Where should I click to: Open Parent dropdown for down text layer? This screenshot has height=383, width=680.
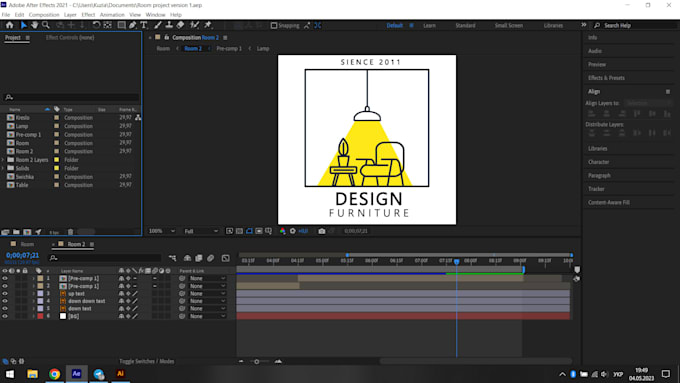click(208, 309)
